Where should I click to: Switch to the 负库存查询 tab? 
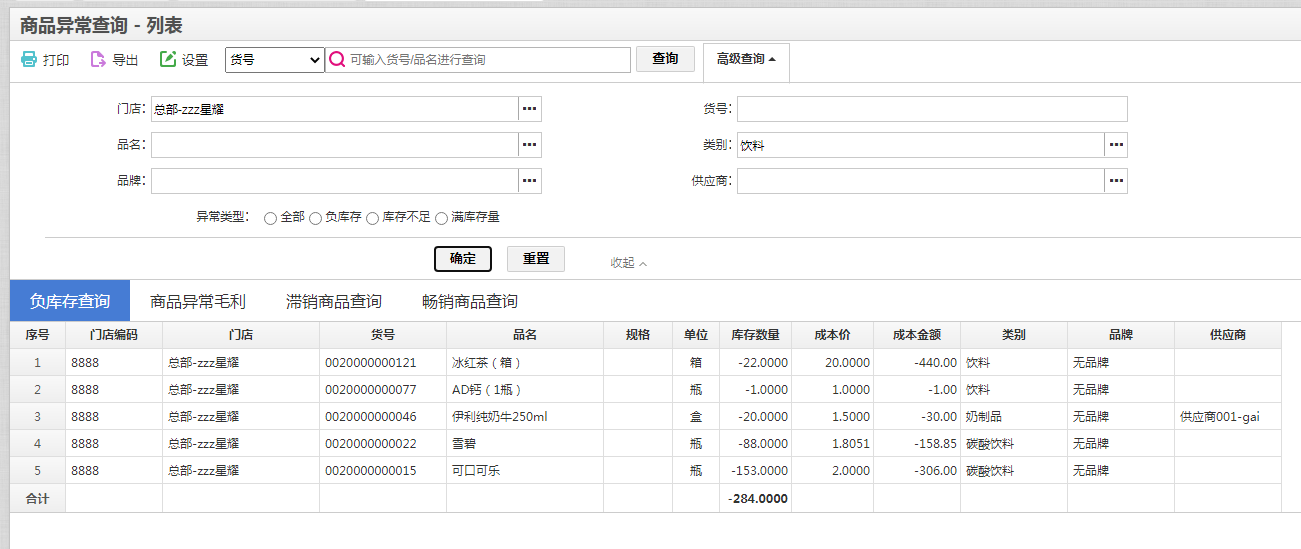pos(70,301)
